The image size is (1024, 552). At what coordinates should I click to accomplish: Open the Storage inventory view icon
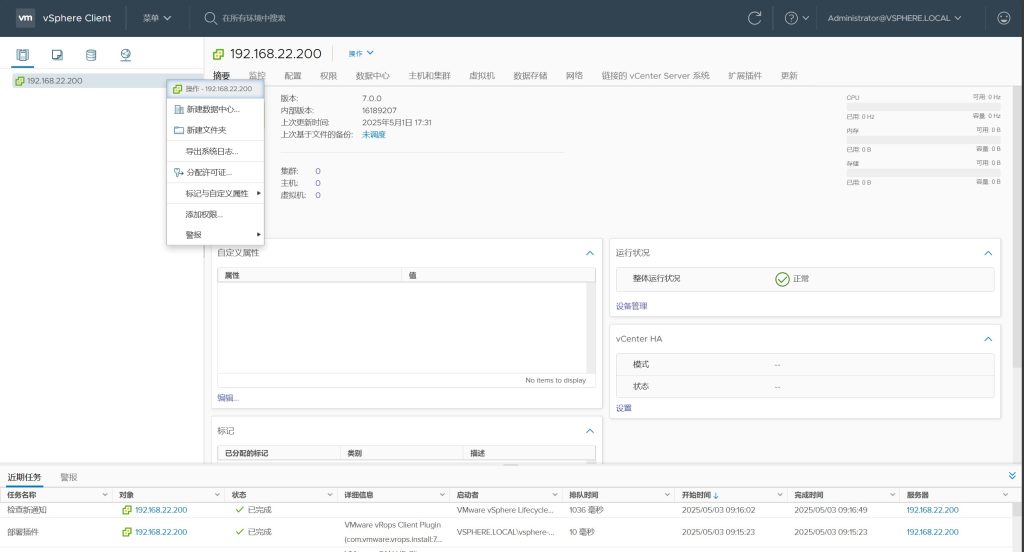pos(91,55)
